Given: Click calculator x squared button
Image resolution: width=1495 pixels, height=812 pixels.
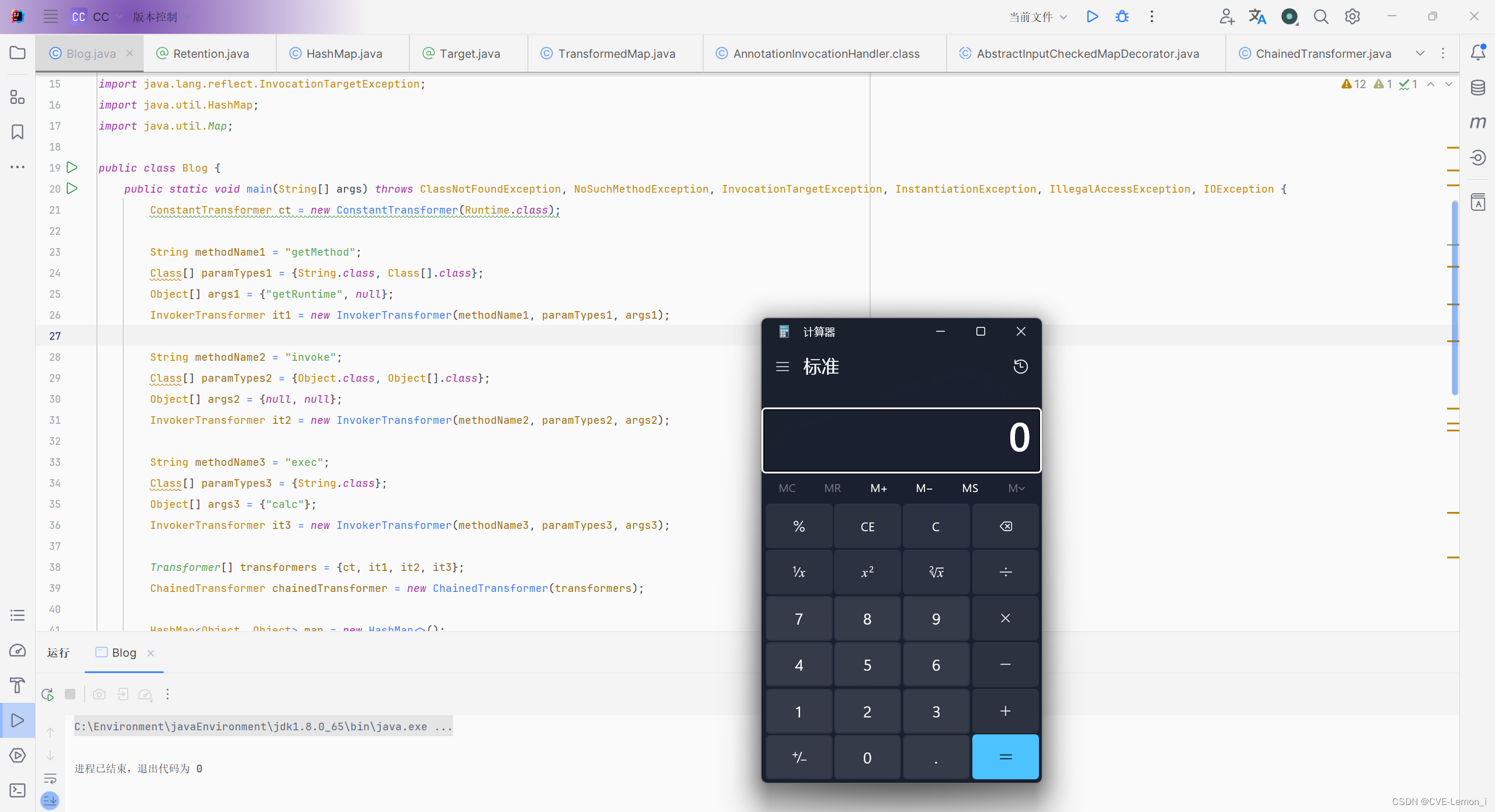Looking at the screenshot, I should click(867, 572).
